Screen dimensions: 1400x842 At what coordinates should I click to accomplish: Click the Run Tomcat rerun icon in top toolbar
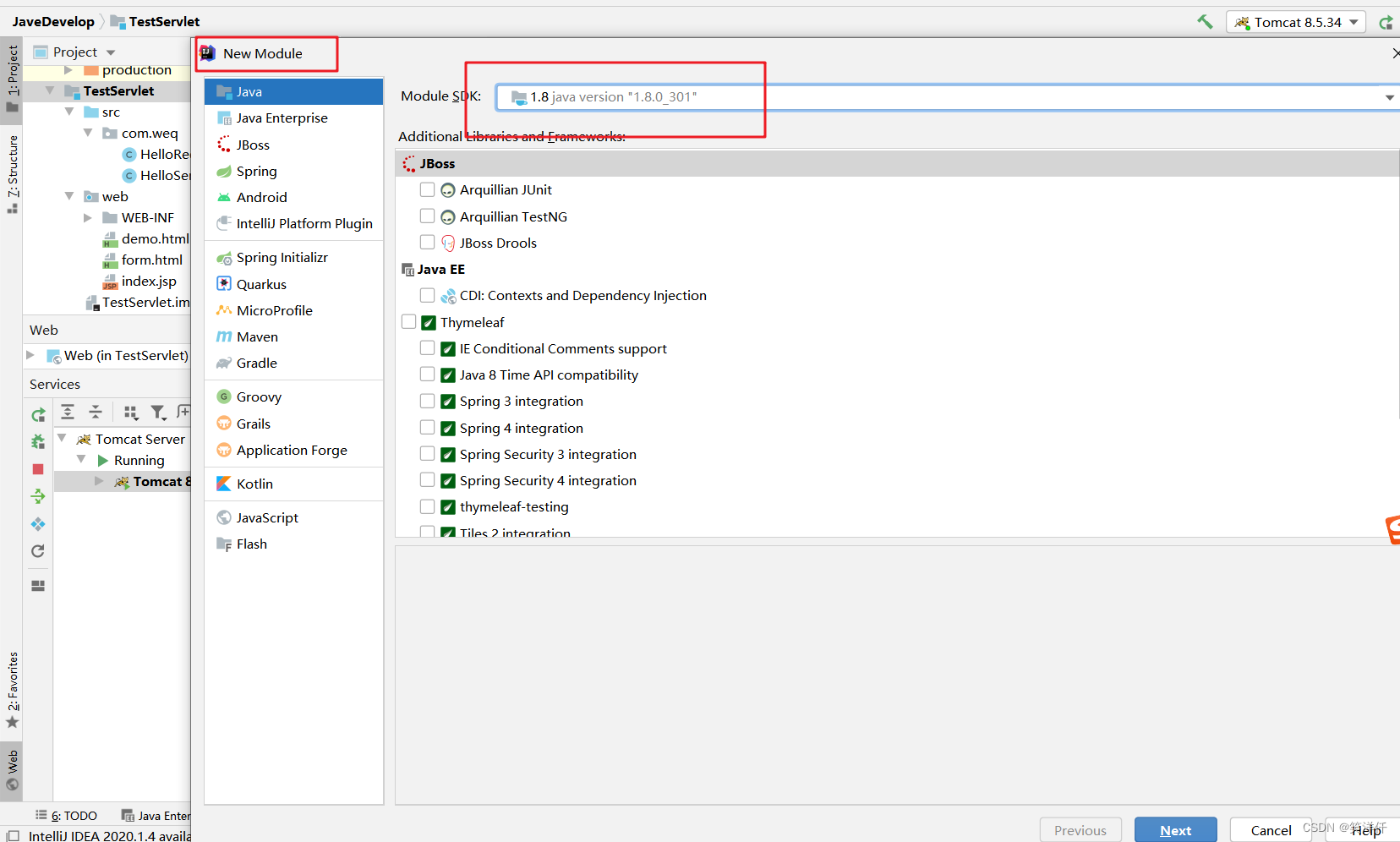[1386, 23]
